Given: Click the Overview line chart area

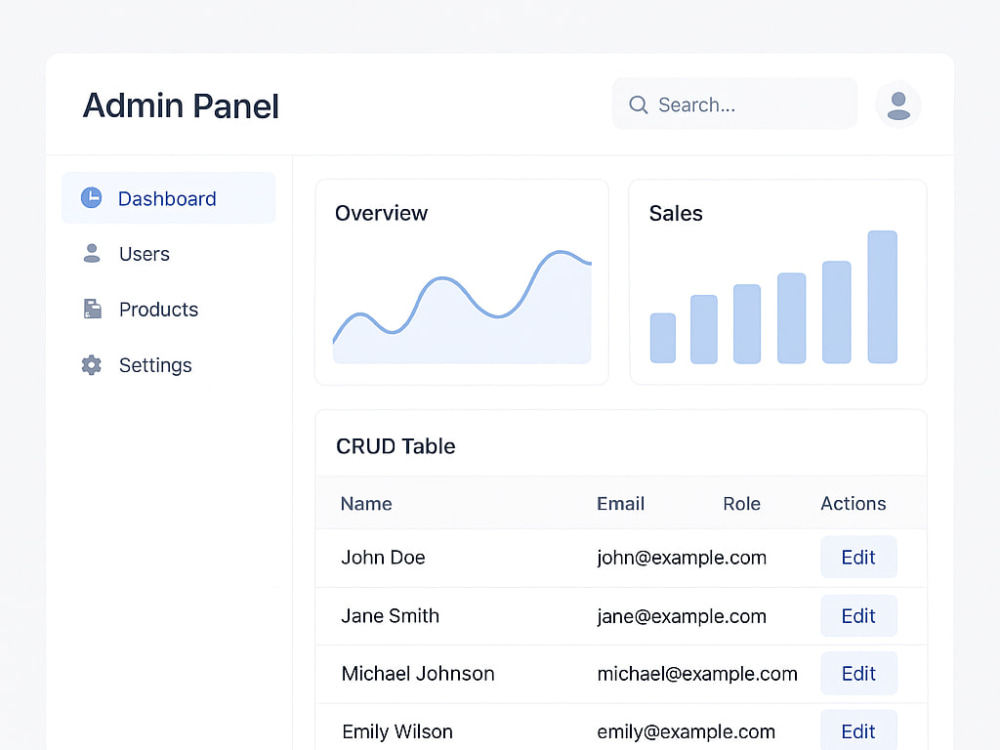Looking at the screenshot, I should point(462,307).
